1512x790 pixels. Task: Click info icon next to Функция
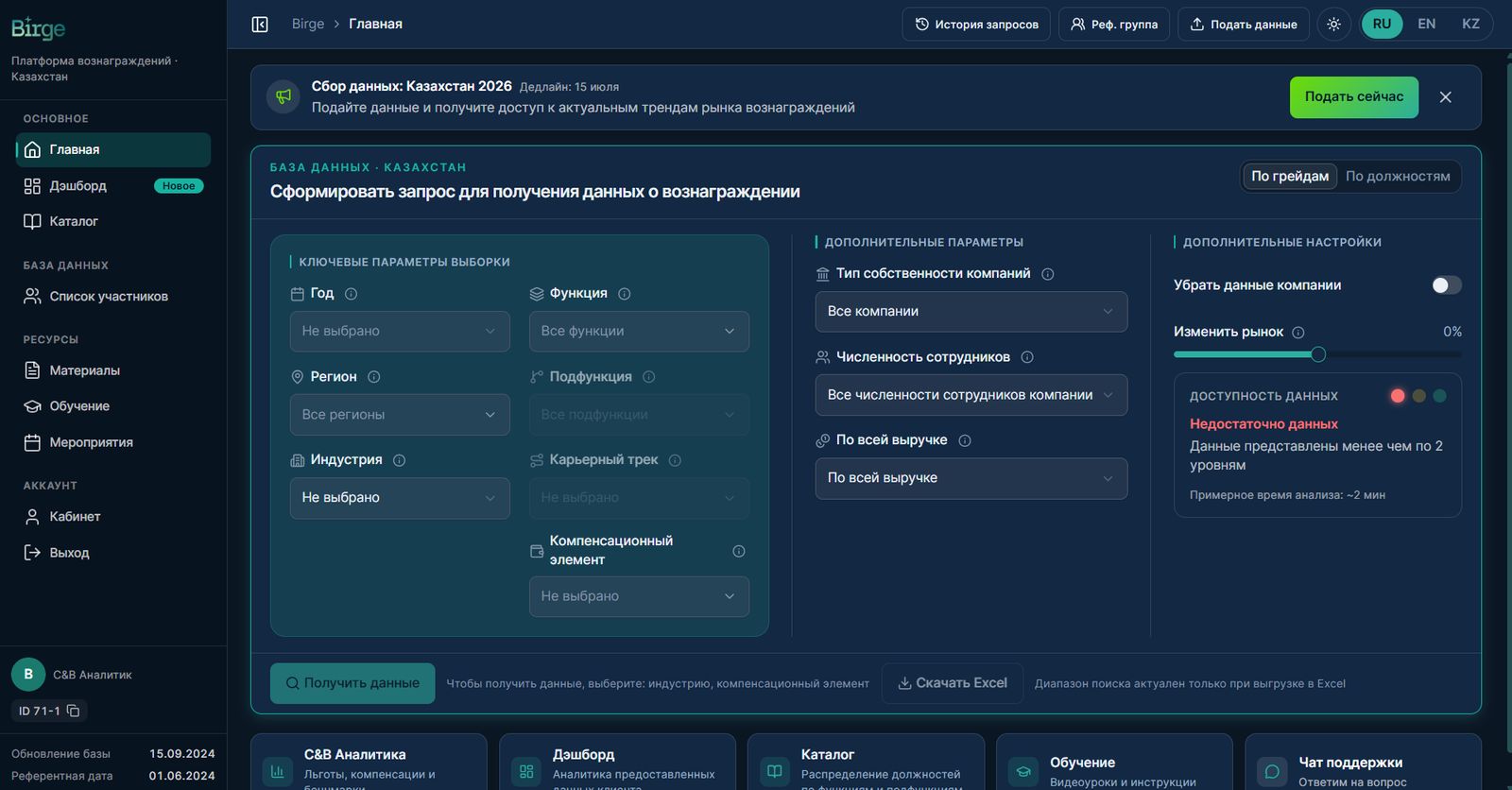click(x=624, y=294)
